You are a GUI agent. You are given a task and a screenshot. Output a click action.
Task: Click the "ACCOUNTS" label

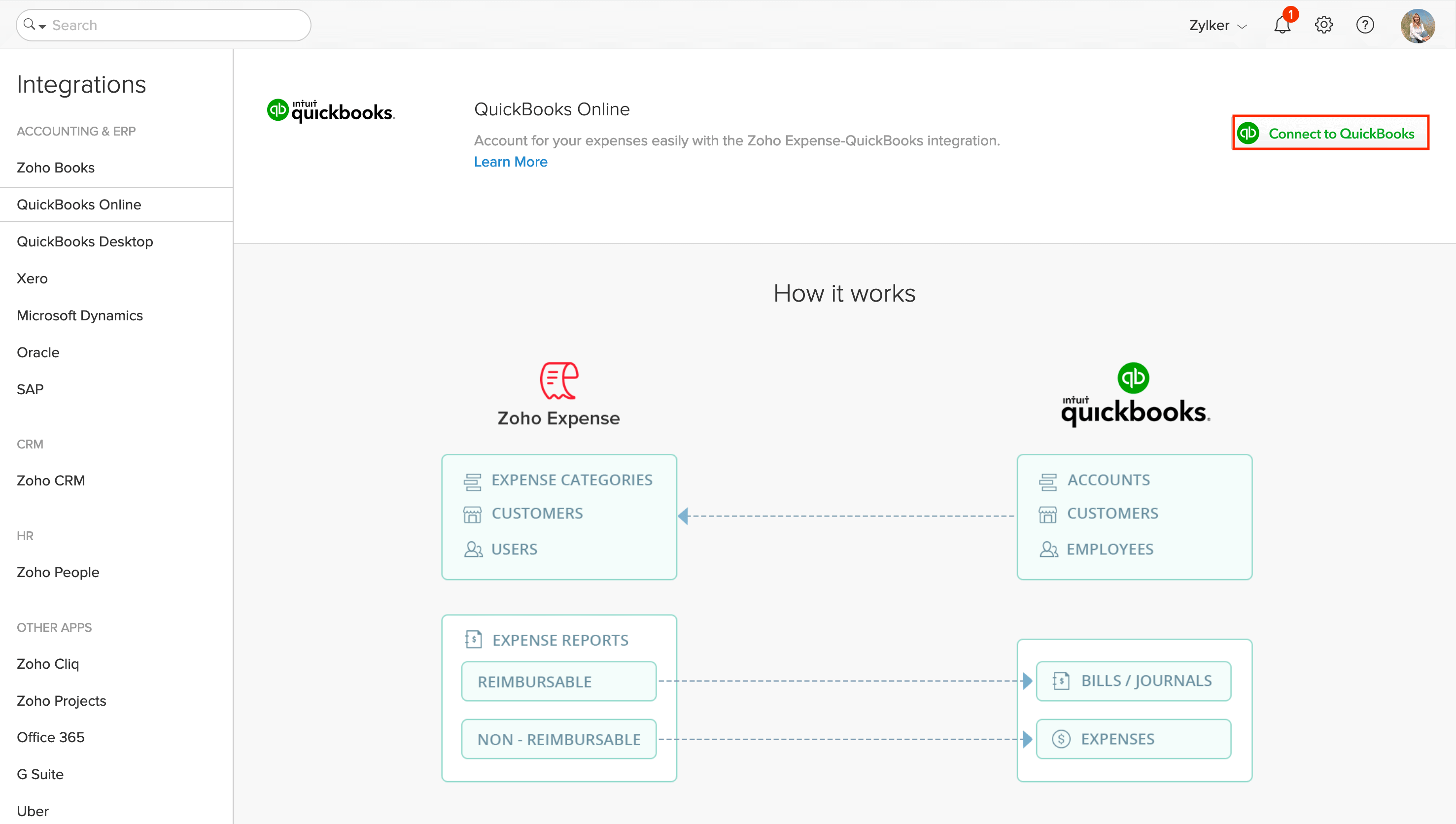pyautogui.click(x=1109, y=480)
